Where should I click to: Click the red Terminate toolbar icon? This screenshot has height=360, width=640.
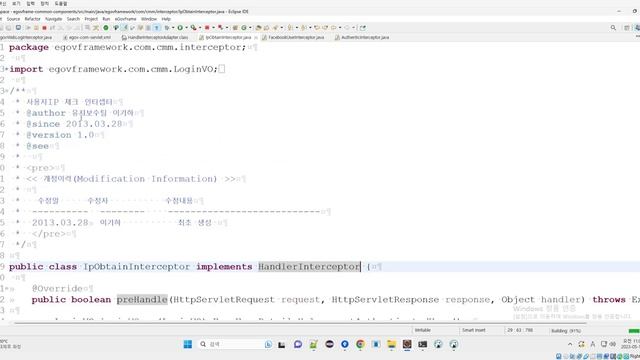[44, 28]
